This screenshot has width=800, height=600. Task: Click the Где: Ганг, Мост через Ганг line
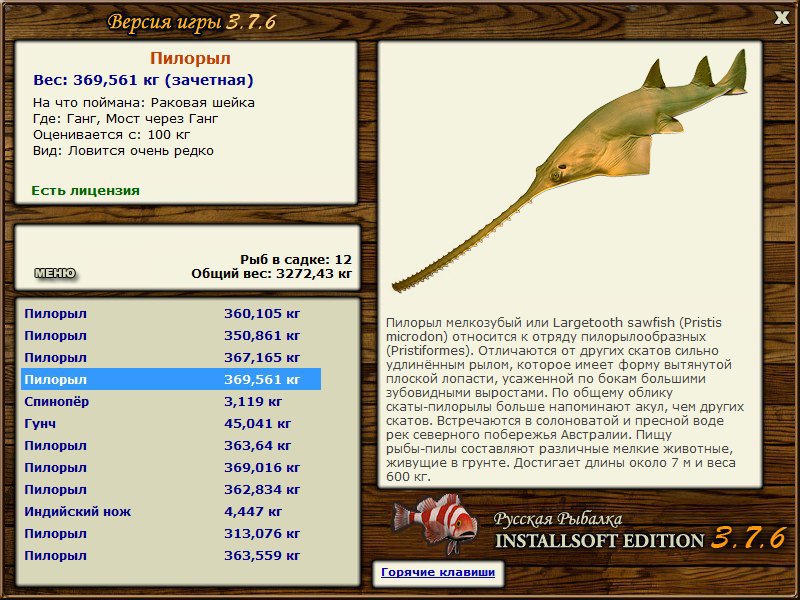[x=126, y=119]
